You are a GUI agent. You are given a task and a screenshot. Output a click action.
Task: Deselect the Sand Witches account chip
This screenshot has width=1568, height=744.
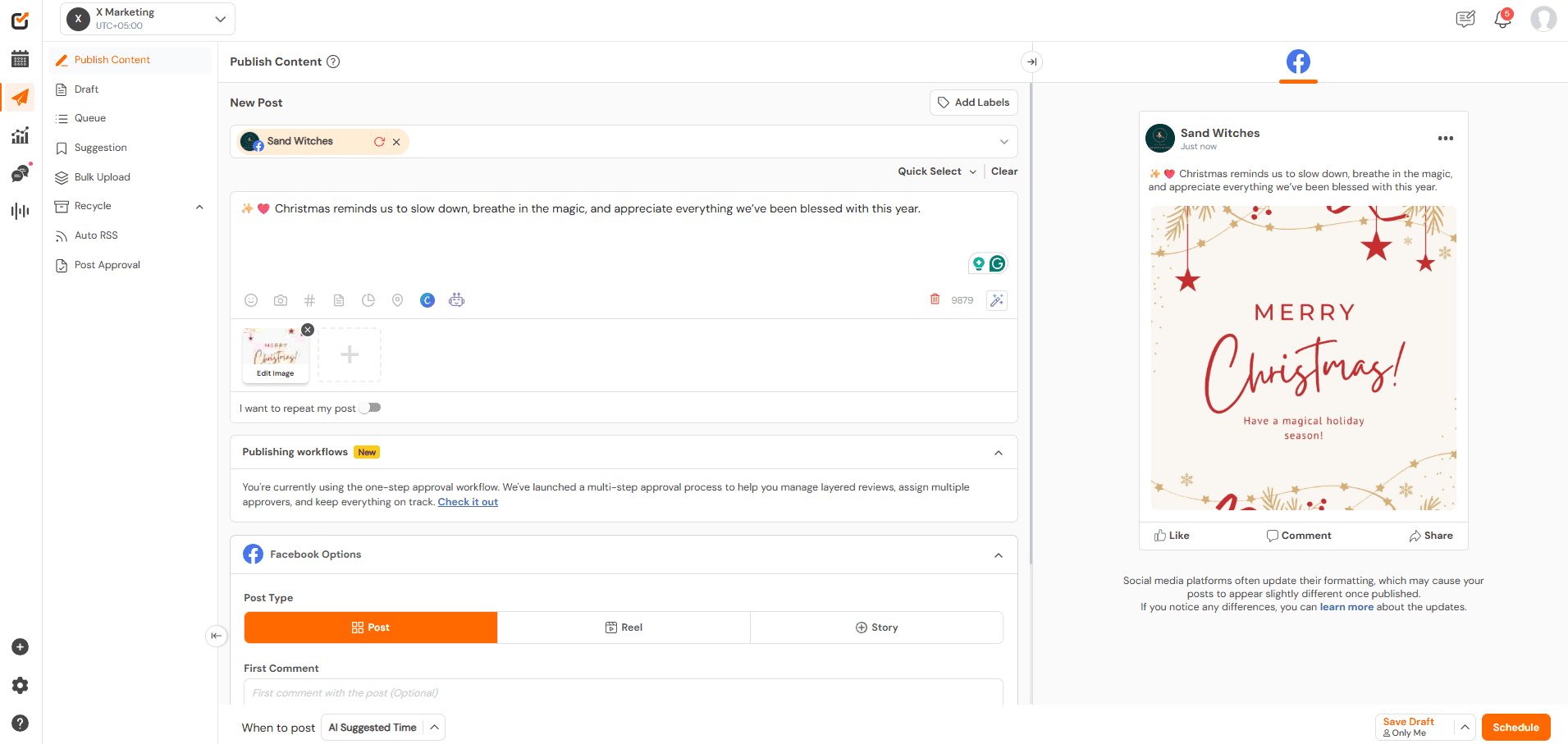[x=396, y=141]
